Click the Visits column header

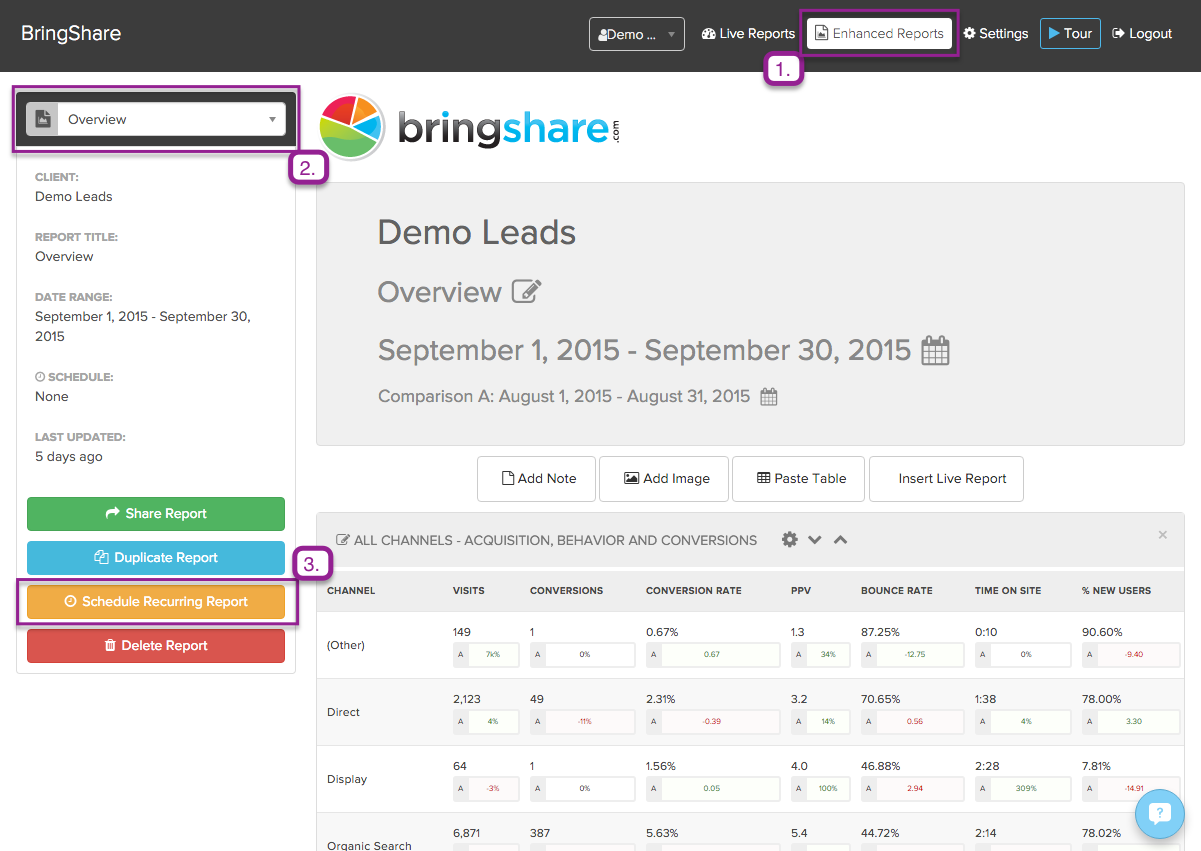pyautogui.click(x=469, y=591)
